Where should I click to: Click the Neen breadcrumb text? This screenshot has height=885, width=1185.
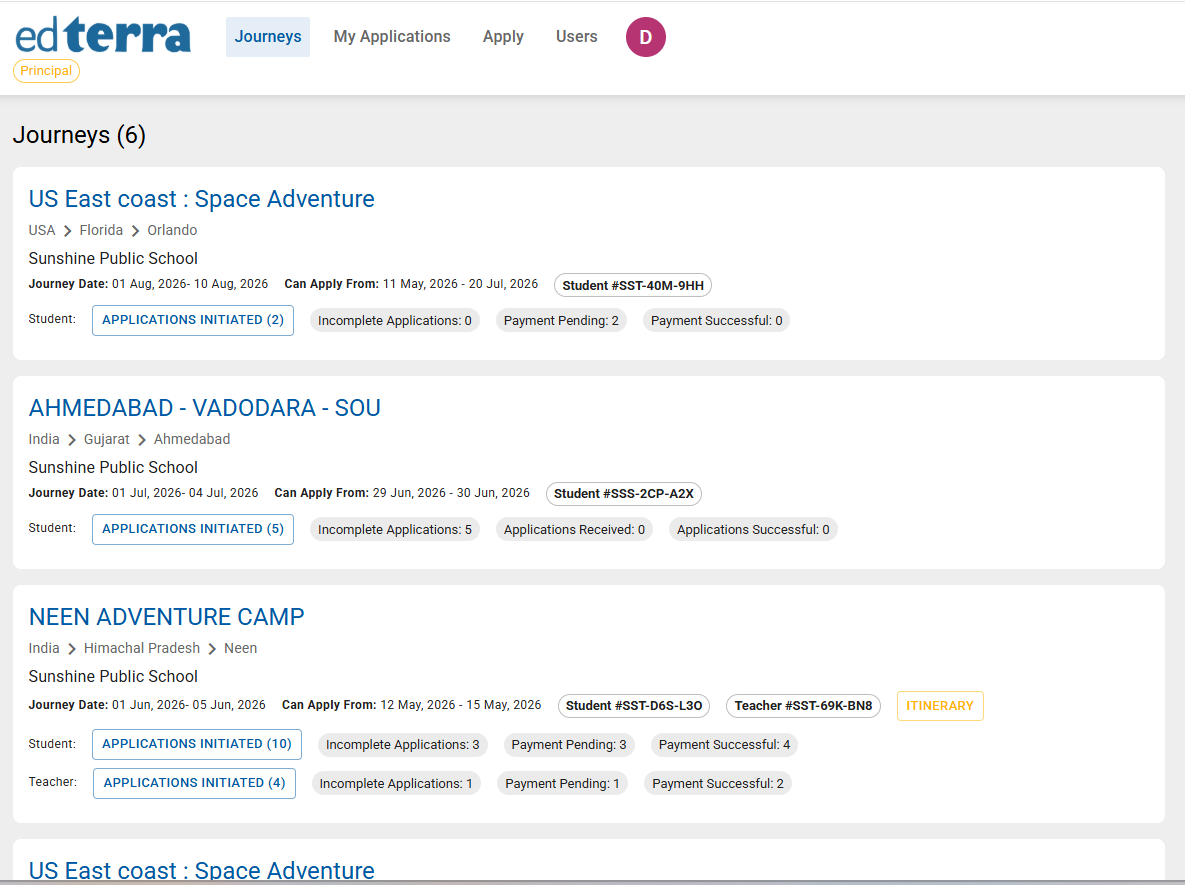point(240,648)
